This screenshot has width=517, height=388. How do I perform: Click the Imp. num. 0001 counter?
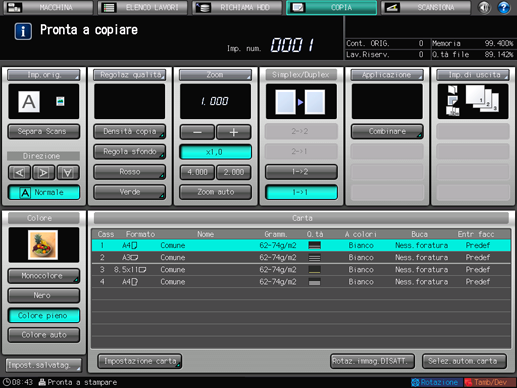(x=292, y=45)
